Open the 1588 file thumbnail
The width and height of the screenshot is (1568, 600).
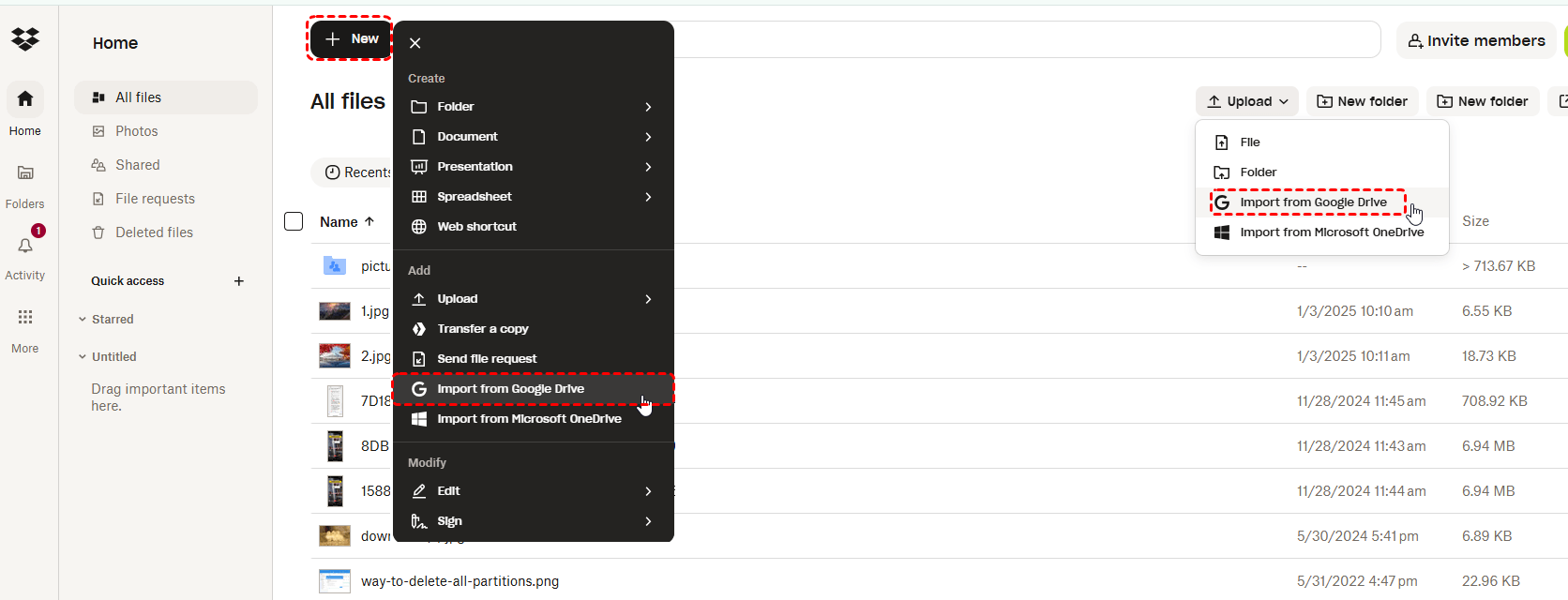(335, 491)
